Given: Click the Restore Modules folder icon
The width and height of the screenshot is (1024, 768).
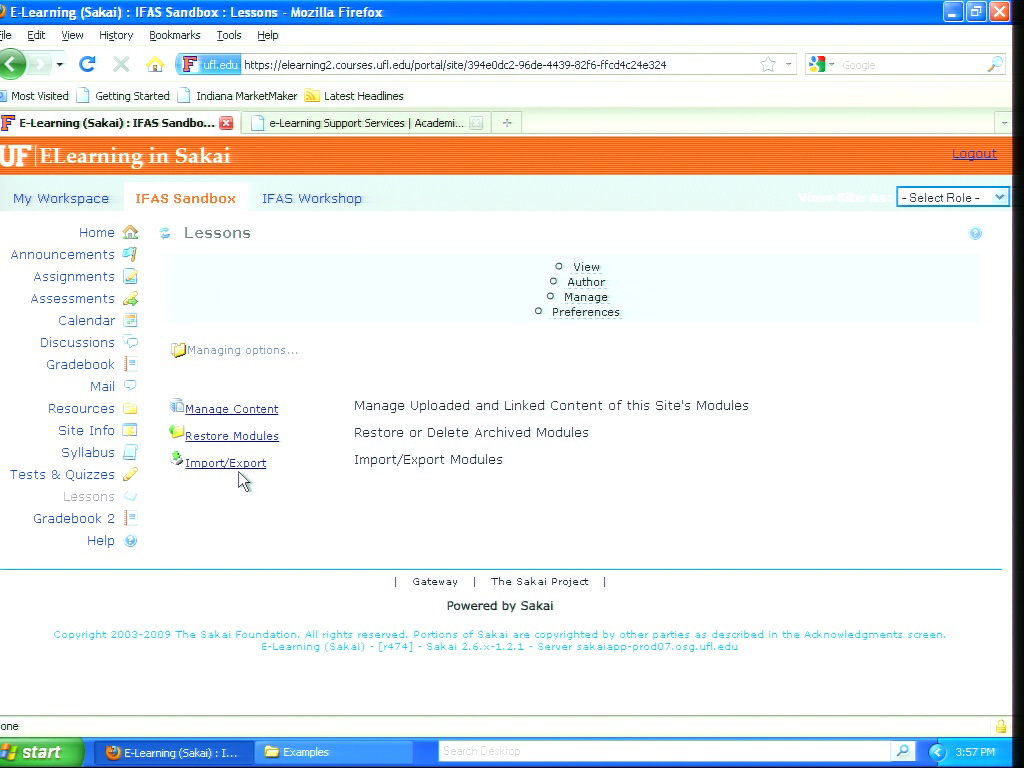Looking at the screenshot, I should 176,432.
